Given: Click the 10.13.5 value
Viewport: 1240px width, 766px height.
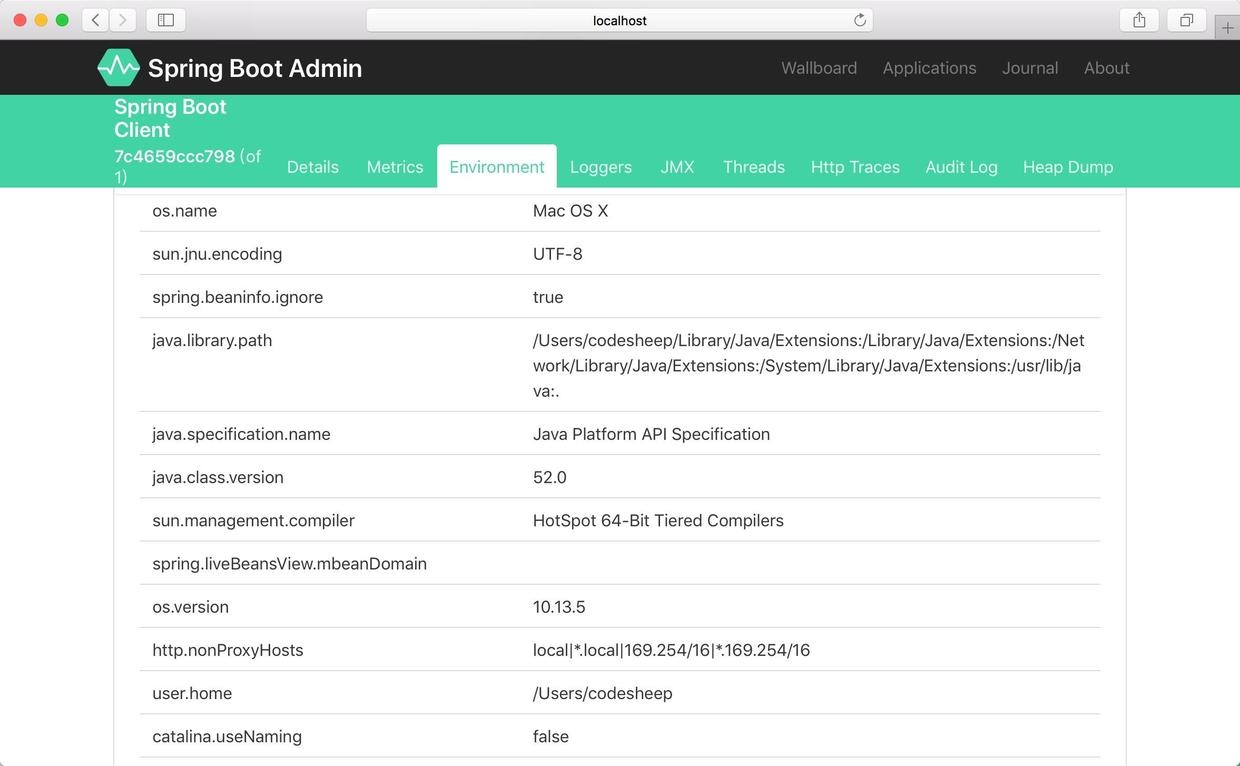Looking at the screenshot, I should point(559,607).
